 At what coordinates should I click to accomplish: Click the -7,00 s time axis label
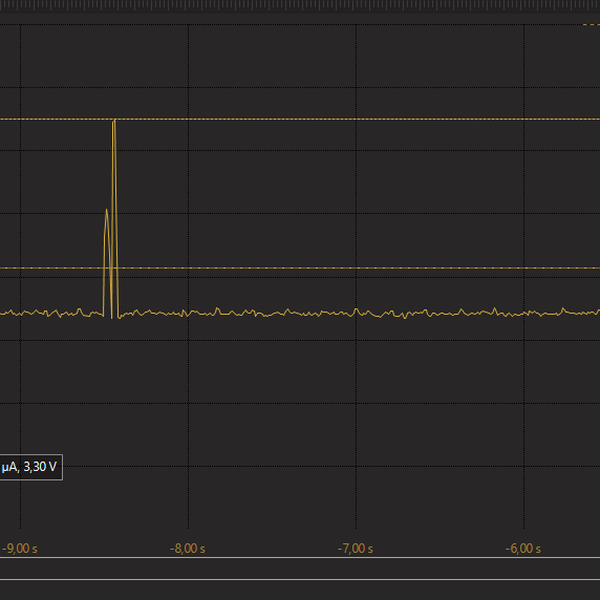[x=356, y=548]
